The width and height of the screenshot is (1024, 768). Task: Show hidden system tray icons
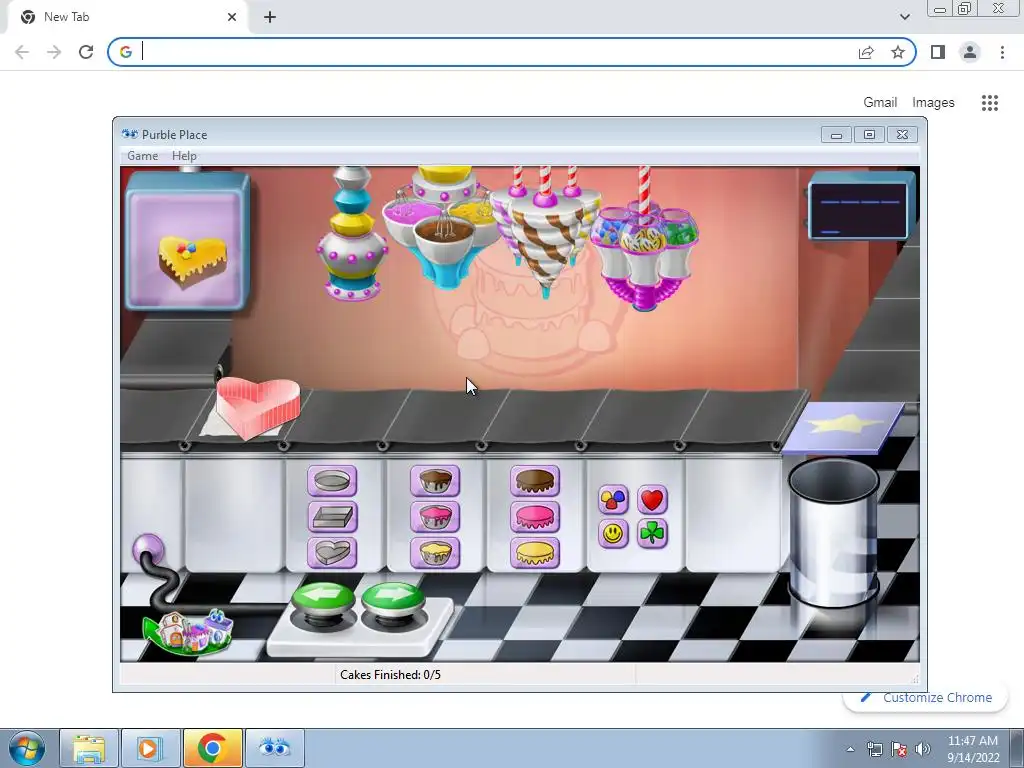[850, 749]
